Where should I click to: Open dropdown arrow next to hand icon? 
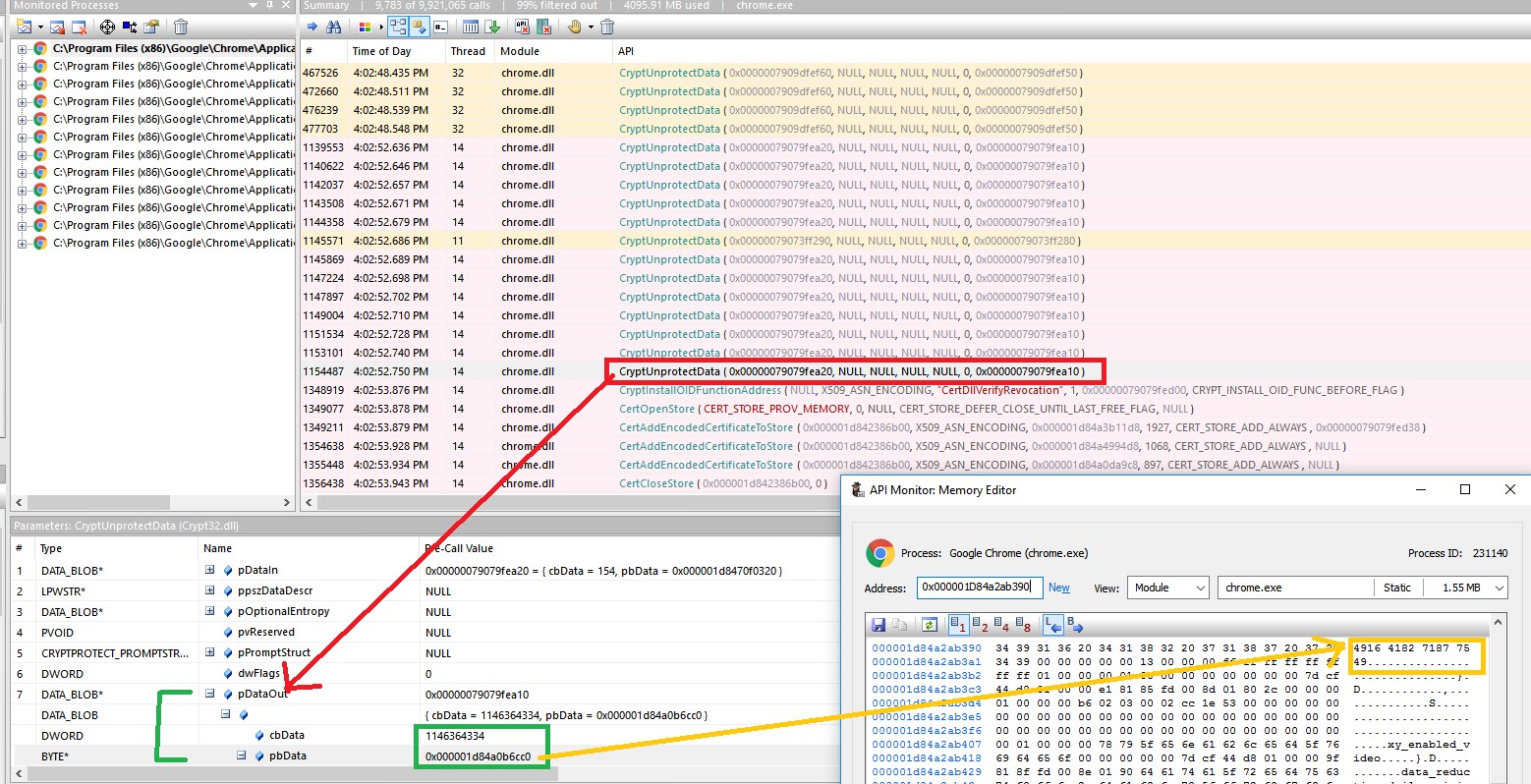coord(591,27)
